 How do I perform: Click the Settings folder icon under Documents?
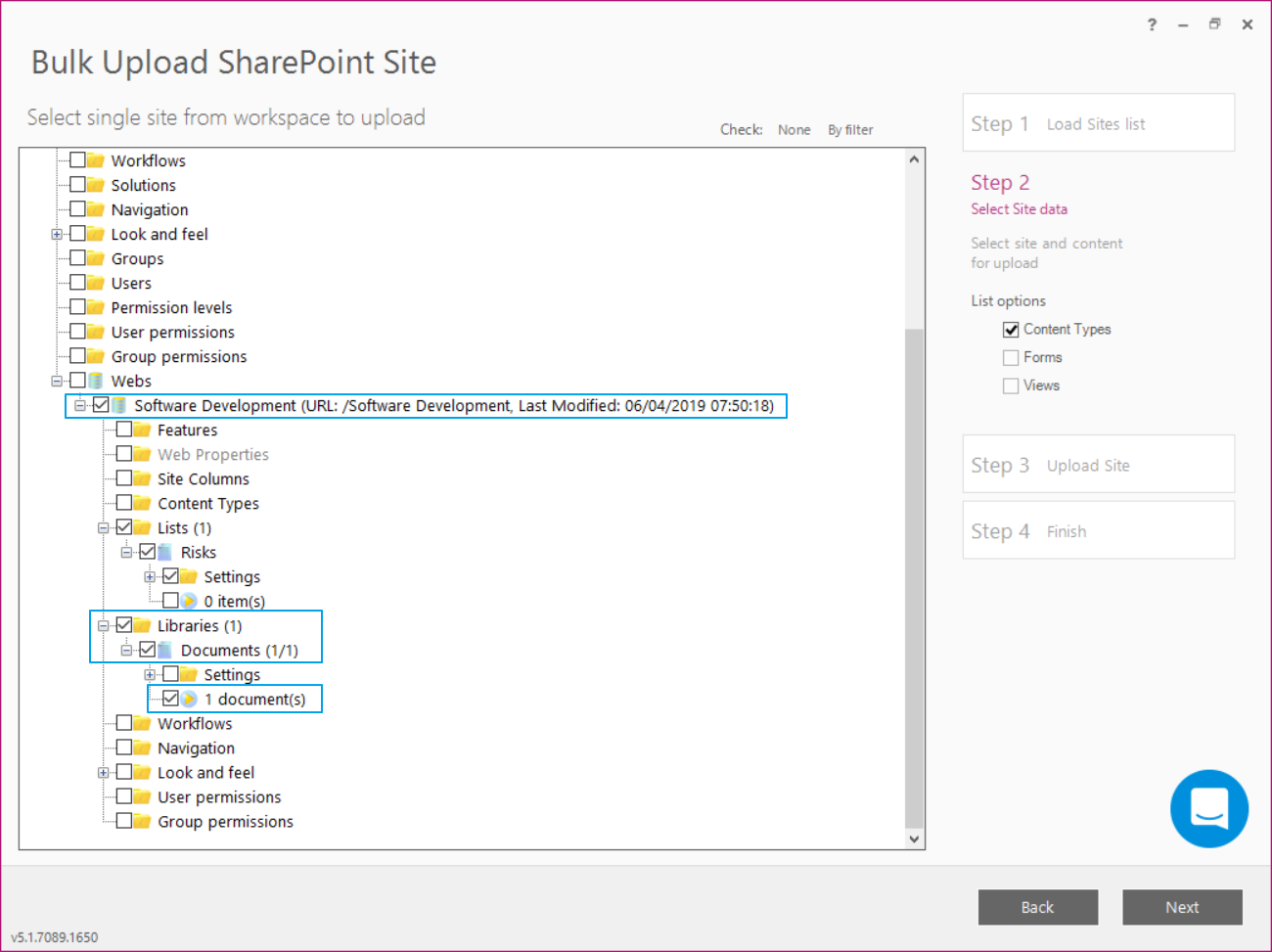[x=190, y=674]
